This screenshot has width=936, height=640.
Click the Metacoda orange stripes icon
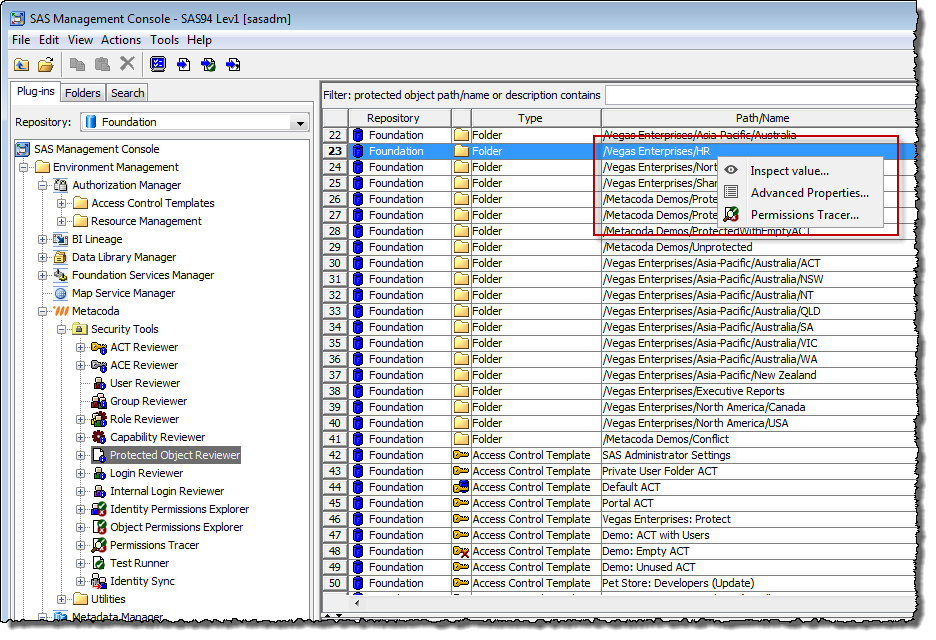click(61, 311)
